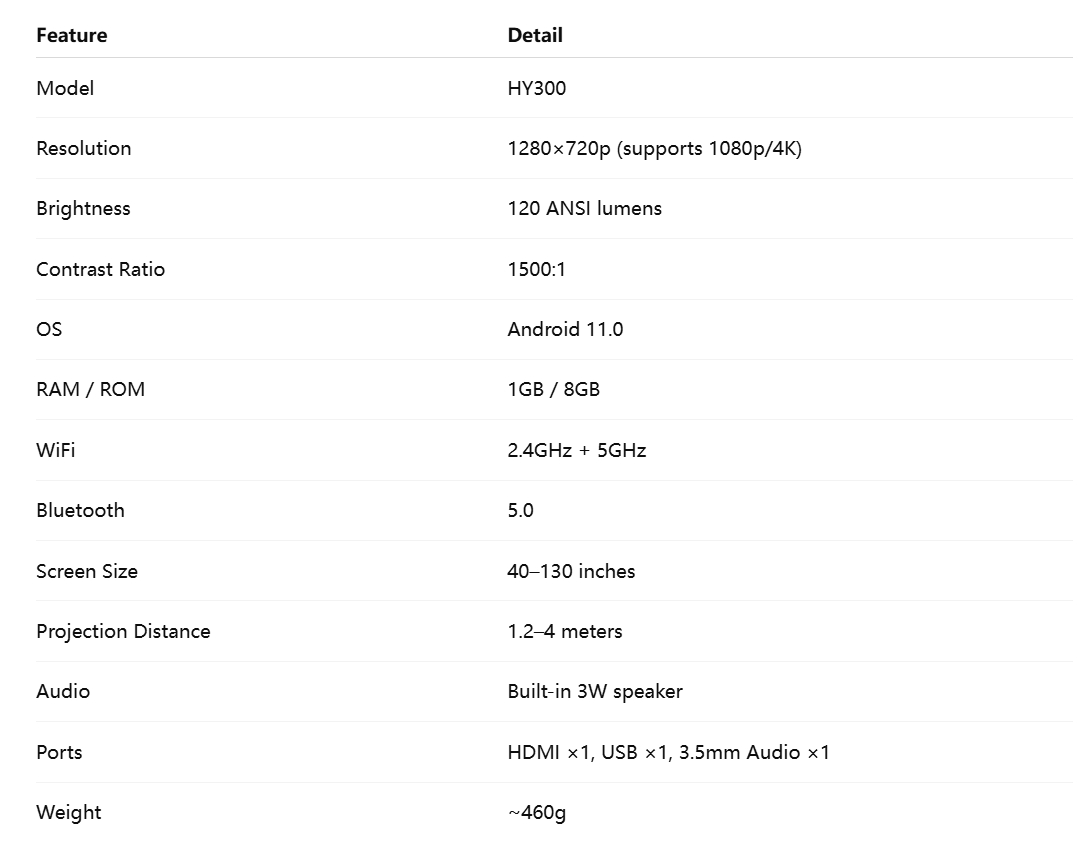Image resolution: width=1087 pixels, height=868 pixels.
Task: Click the ~460g weight value
Action: [536, 812]
